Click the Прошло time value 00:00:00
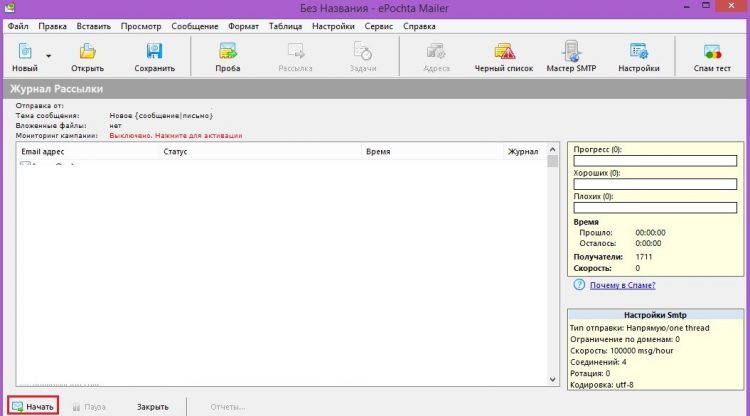The image size is (750, 416). (x=650, y=233)
